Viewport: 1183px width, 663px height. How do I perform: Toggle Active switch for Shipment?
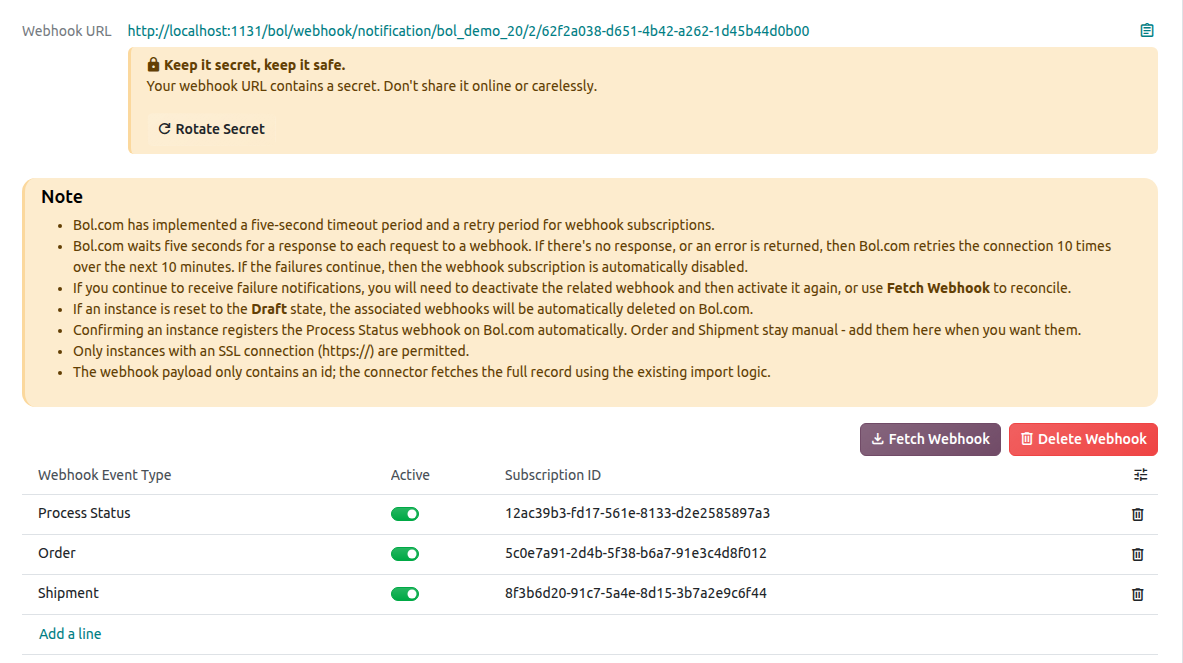tap(405, 594)
